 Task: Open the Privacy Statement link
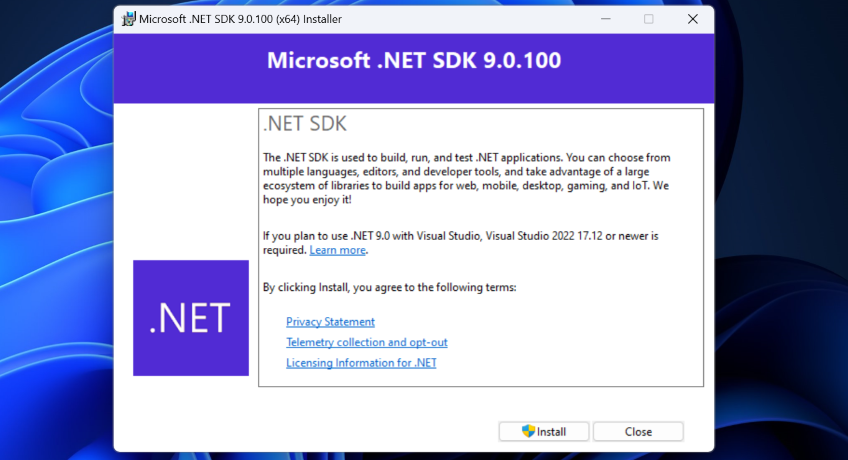coord(330,322)
